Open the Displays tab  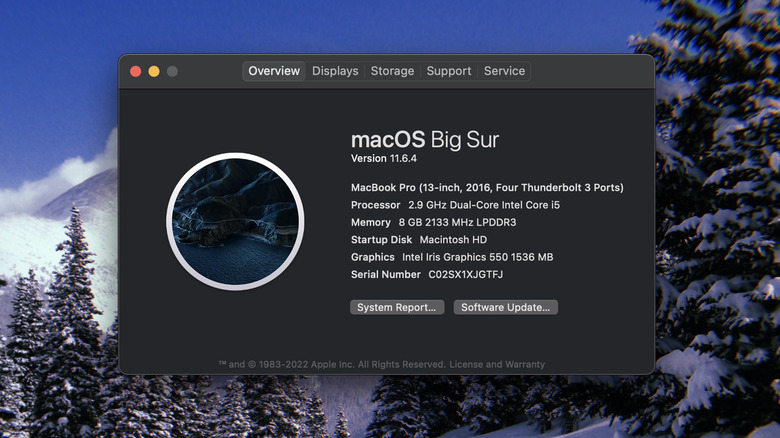(x=335, y=71)
